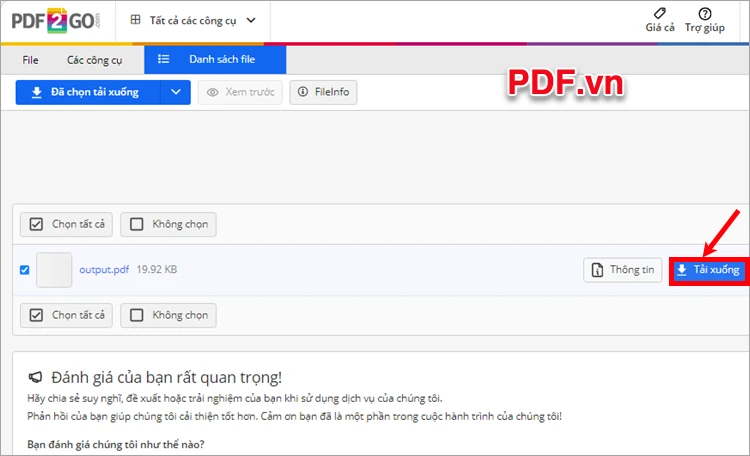
Task: Click the Xem trước preview button
Action: [240, 92]
